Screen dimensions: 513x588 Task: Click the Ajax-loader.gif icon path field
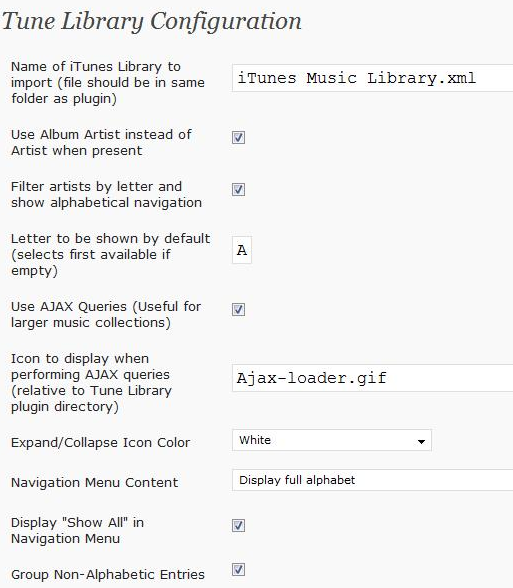coord(372,378)
